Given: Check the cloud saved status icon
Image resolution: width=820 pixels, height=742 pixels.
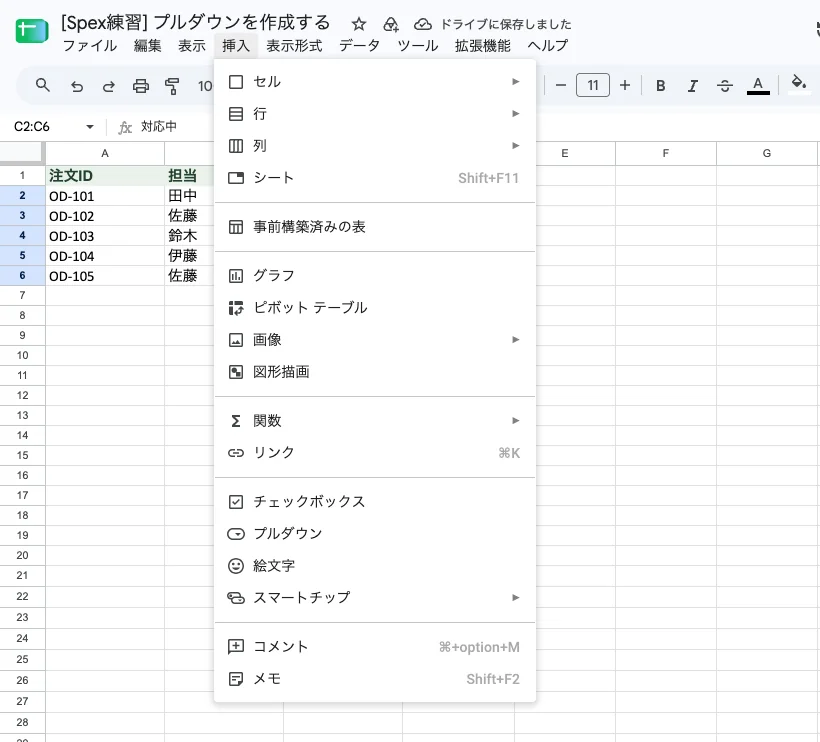Looking at the screenshot, I should (423, 24).
